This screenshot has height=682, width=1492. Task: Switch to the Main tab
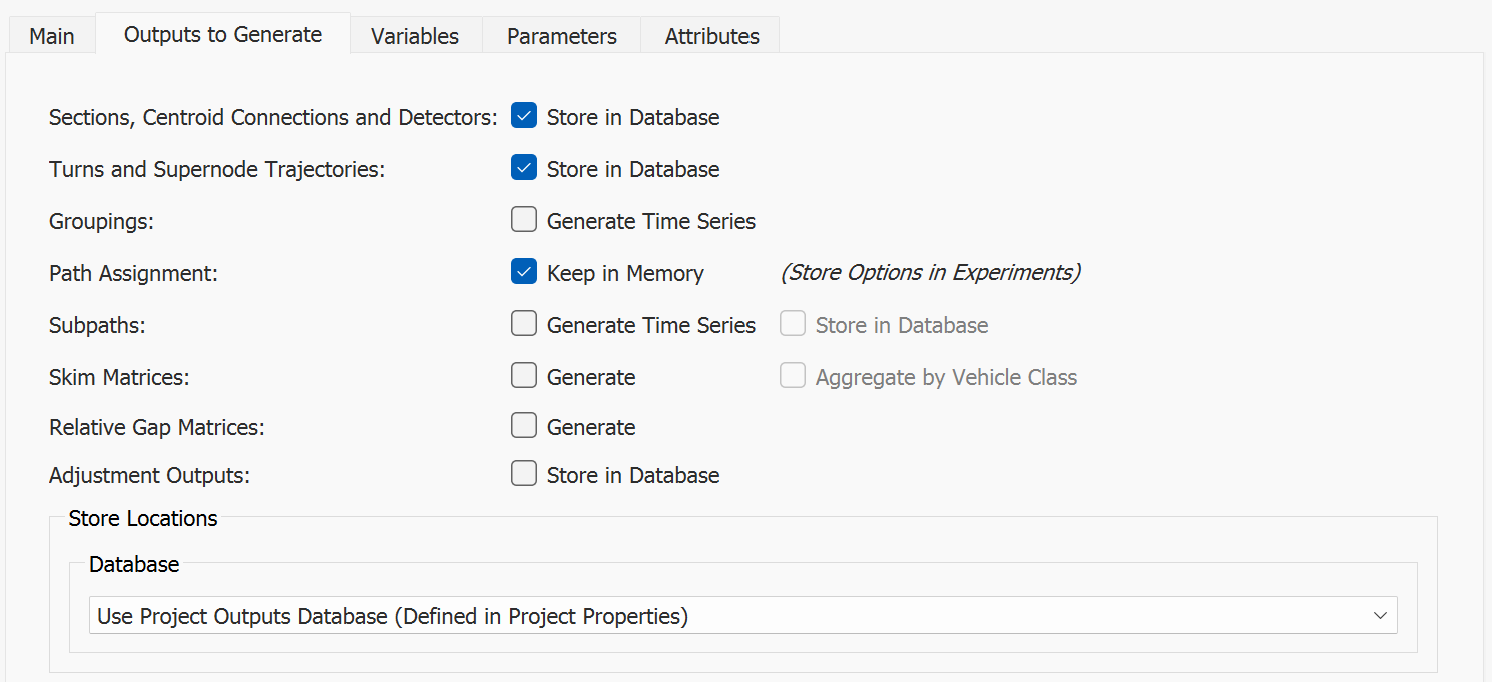click(52, 36)
